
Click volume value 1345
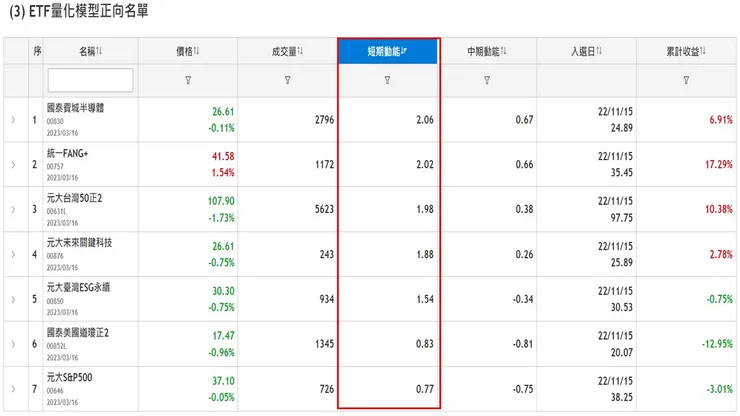pyautogui.click(x=324, y=344)
